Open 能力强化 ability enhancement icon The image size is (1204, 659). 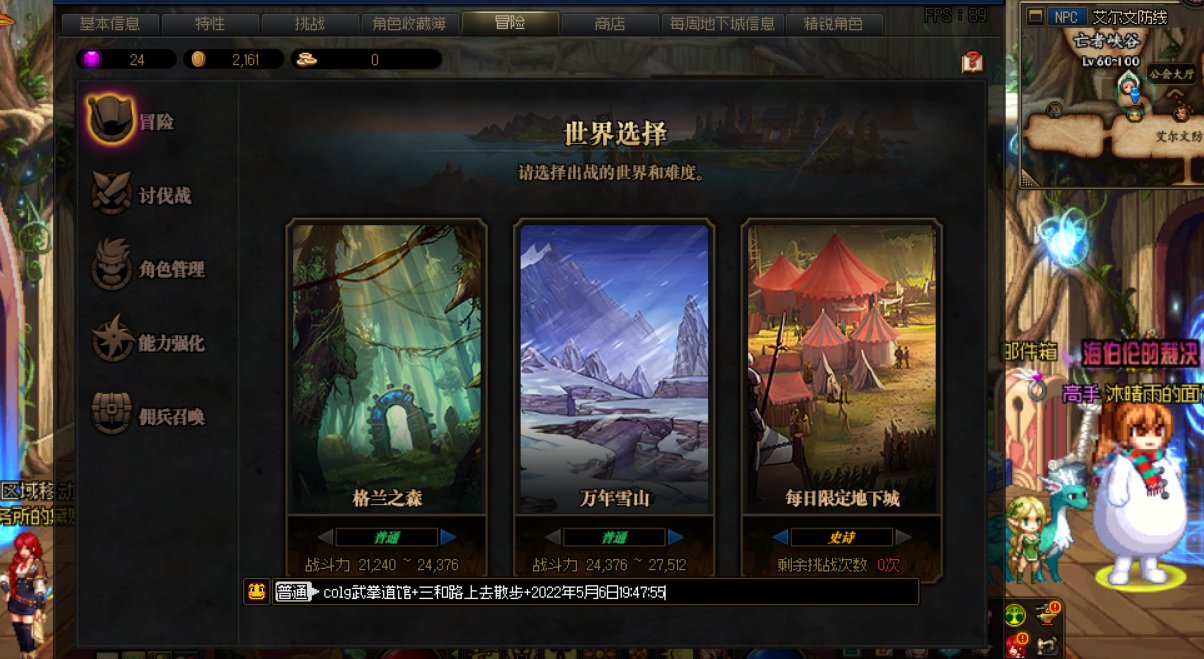point(112,341)
